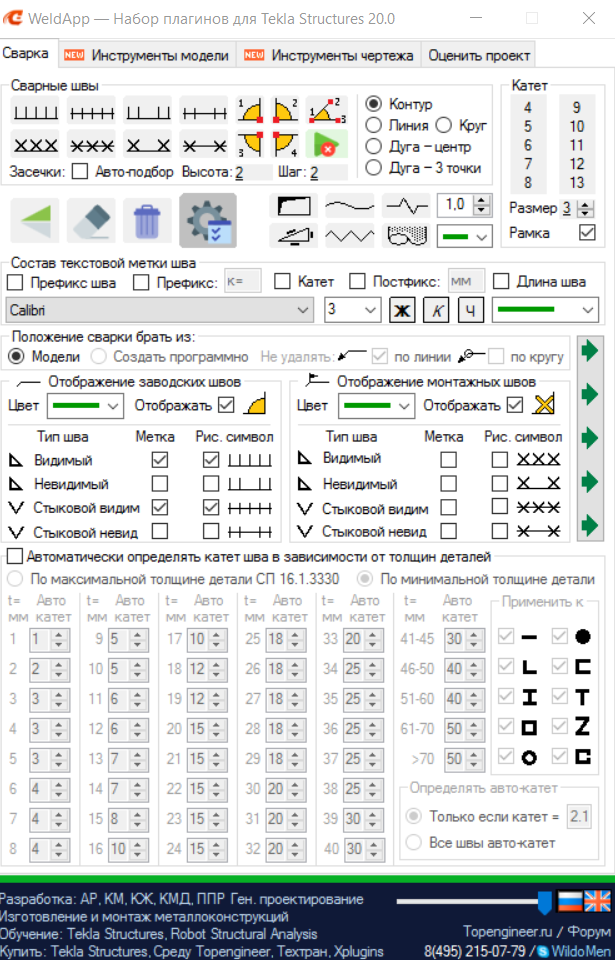Open the text label color dropdown
The height and width of the screenshot is (960, 615).
(x=545, y=310)
